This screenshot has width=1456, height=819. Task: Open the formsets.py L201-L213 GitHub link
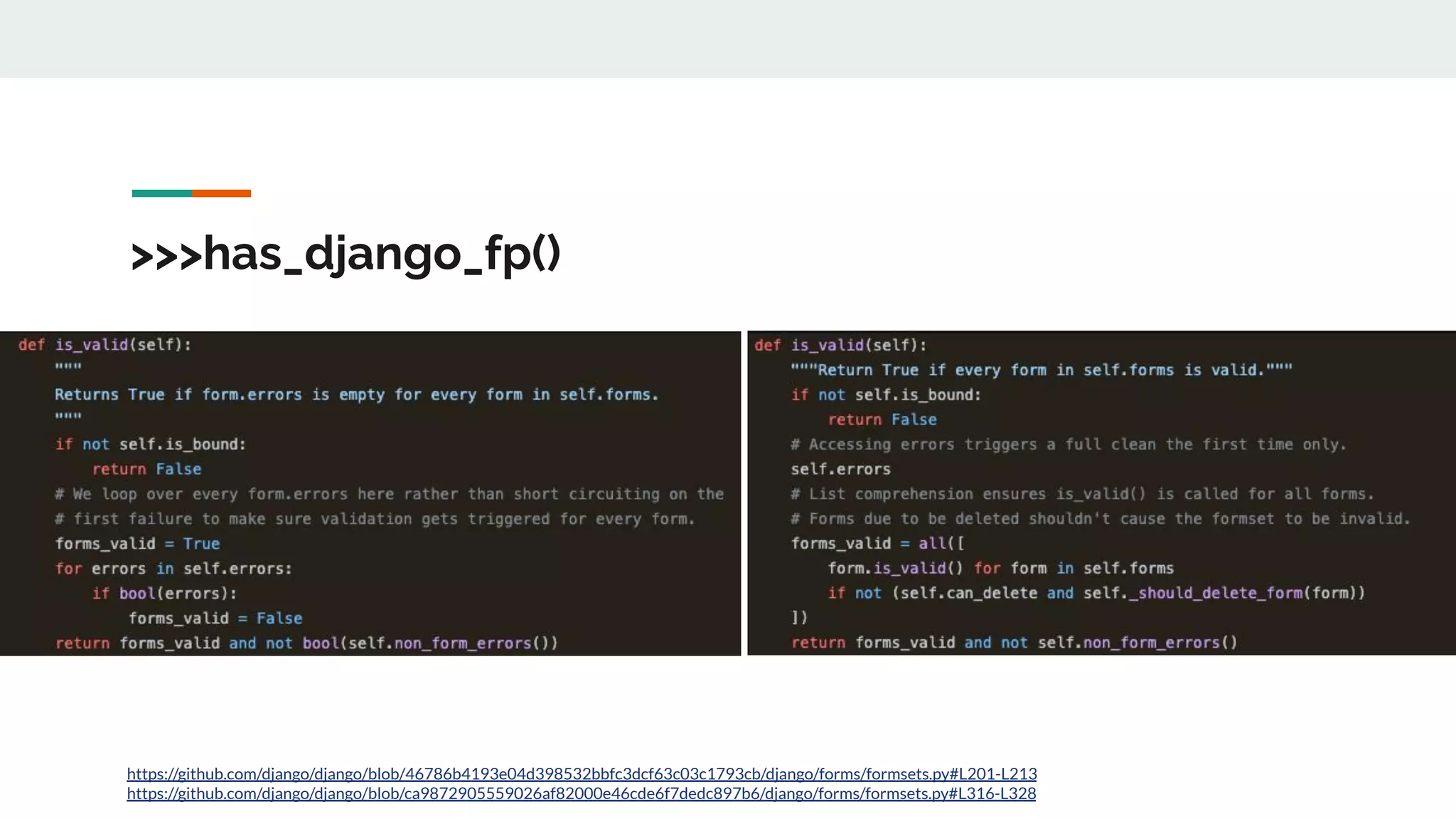click(x=582, y=773)
